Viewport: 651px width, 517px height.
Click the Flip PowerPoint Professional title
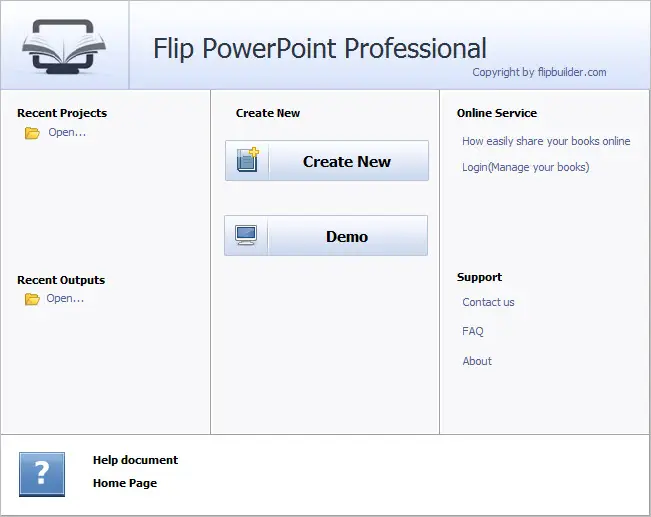pos(320,48)
